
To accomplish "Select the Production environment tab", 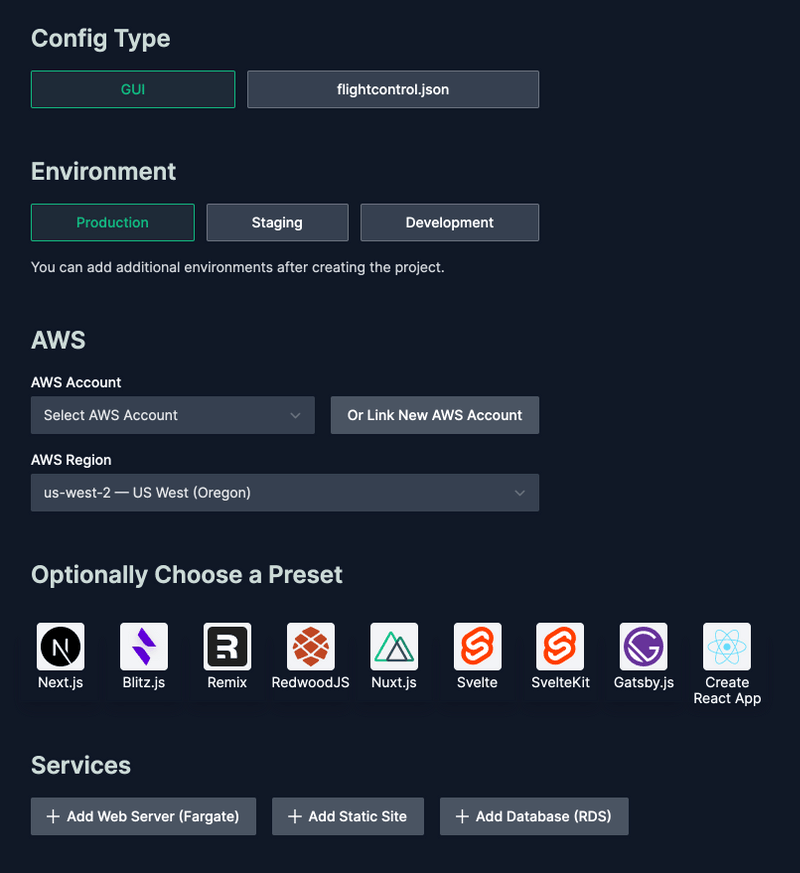I will pos(112,222).
